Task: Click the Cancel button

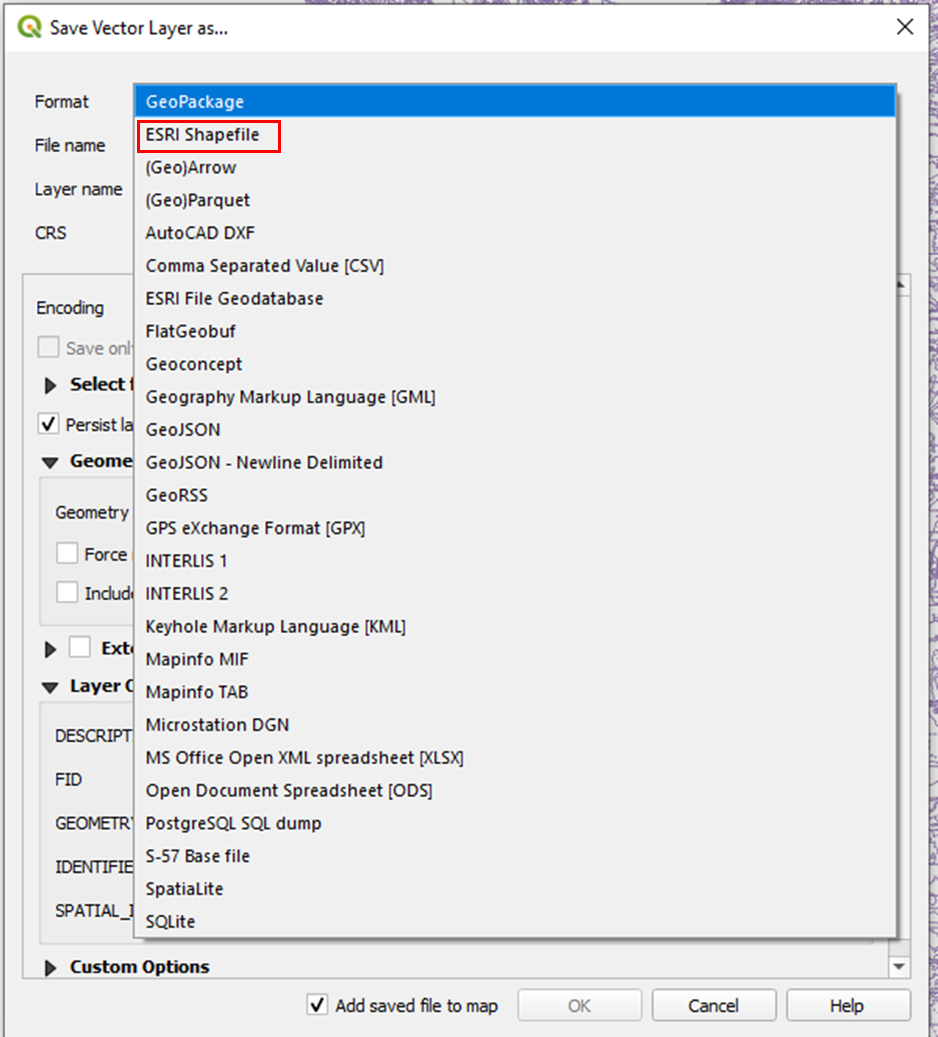Action: point(714,1005)
